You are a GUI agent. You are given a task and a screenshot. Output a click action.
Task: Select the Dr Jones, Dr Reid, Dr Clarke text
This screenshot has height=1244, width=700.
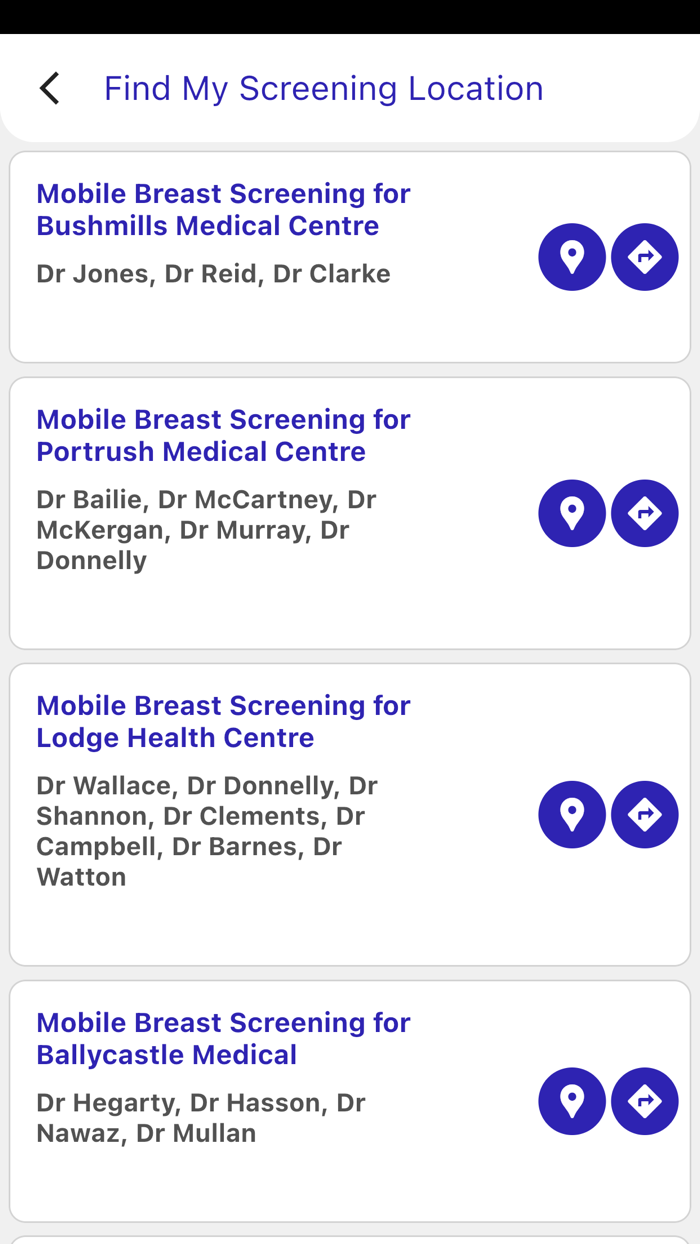point(213,274)
